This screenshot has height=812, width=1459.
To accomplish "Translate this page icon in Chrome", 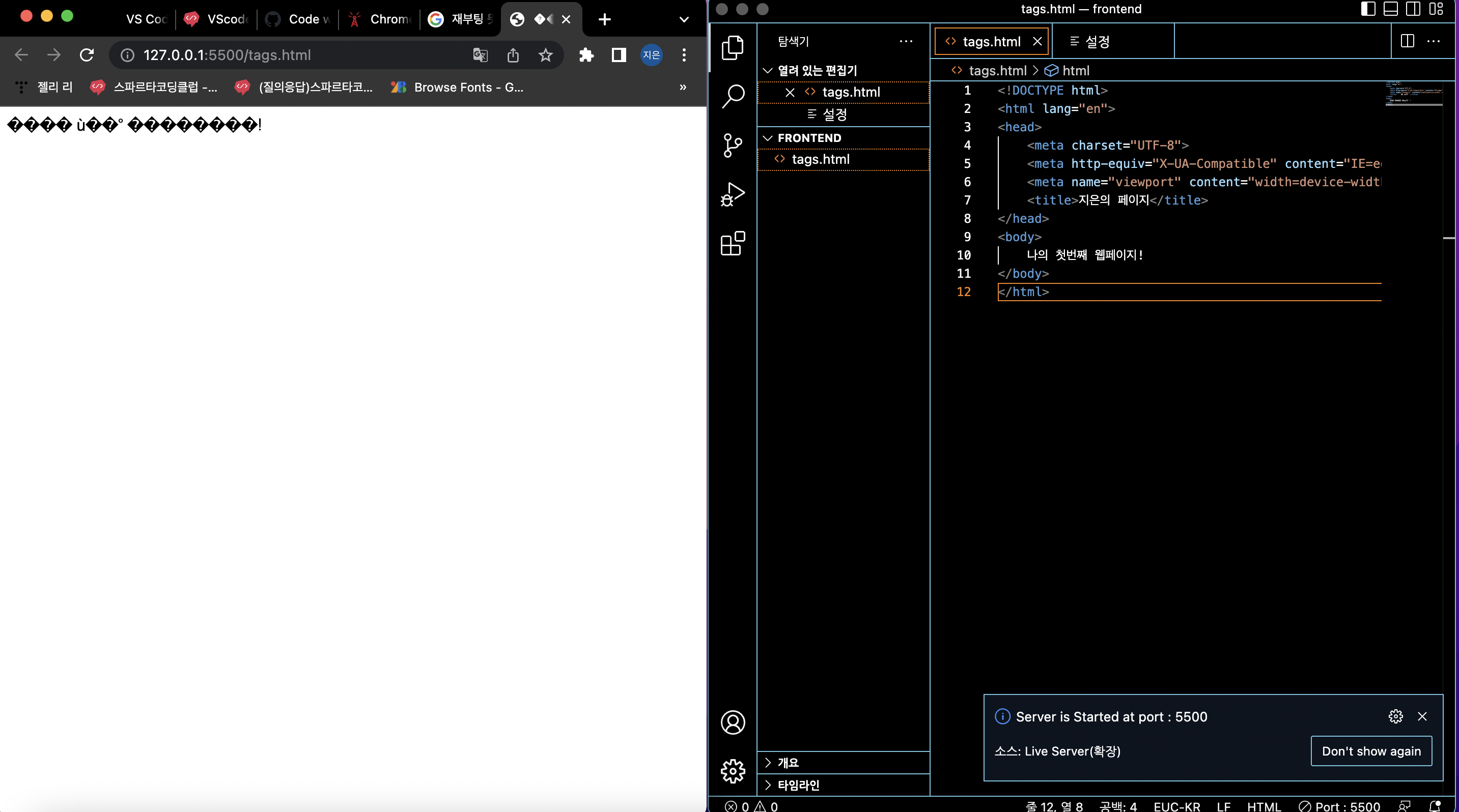I will click(x=480, y=55).
